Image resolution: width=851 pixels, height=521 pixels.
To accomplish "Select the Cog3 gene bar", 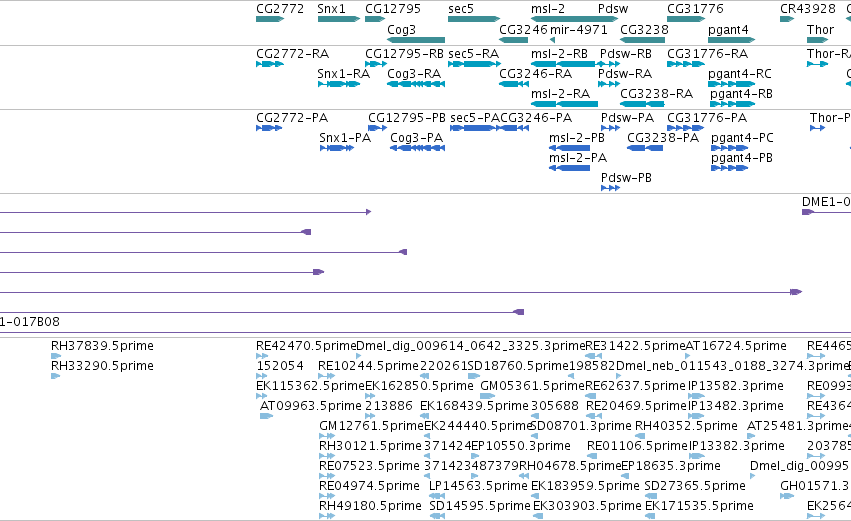I will click(416, 40).
